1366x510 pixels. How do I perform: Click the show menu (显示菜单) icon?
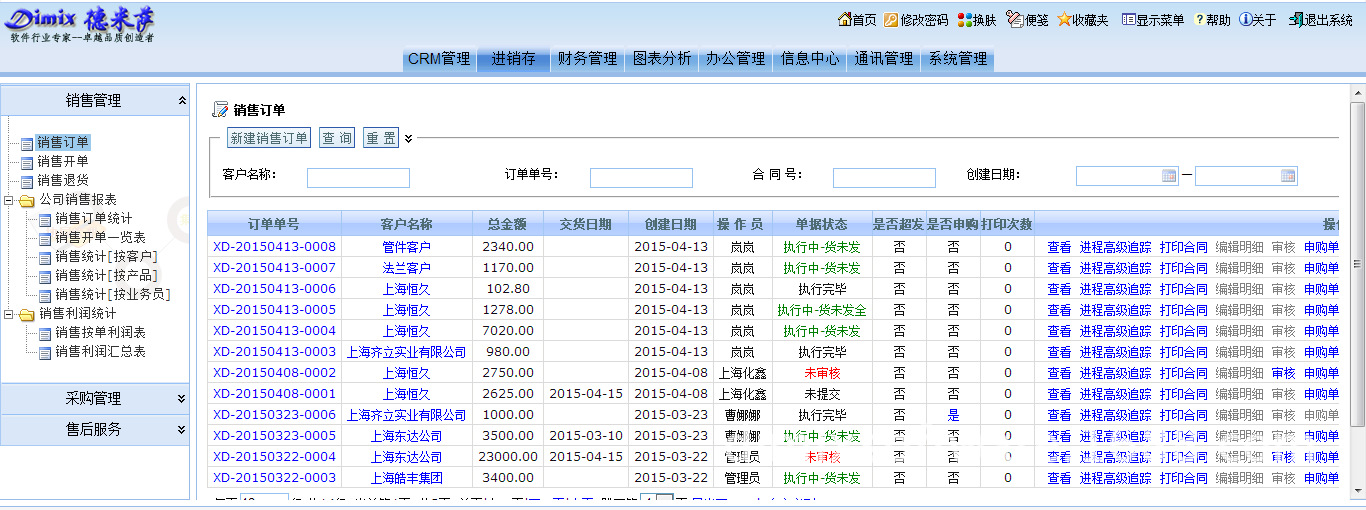click(x=1128, y=20)
